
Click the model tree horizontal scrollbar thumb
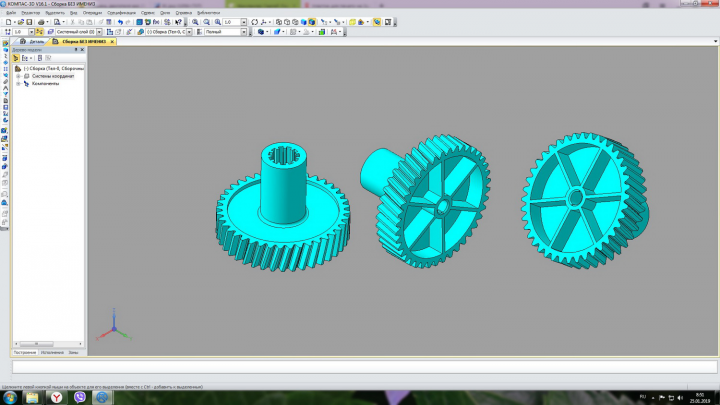coord(37,344)
